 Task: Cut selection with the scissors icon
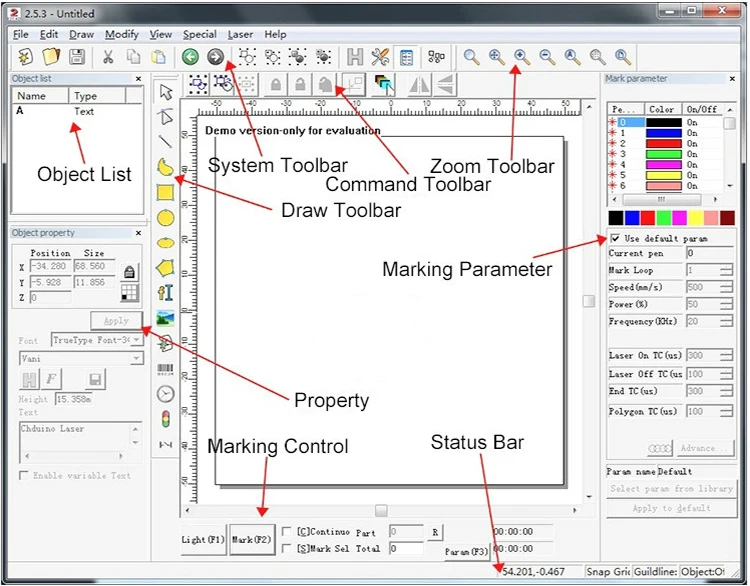(x=108, y=57)
